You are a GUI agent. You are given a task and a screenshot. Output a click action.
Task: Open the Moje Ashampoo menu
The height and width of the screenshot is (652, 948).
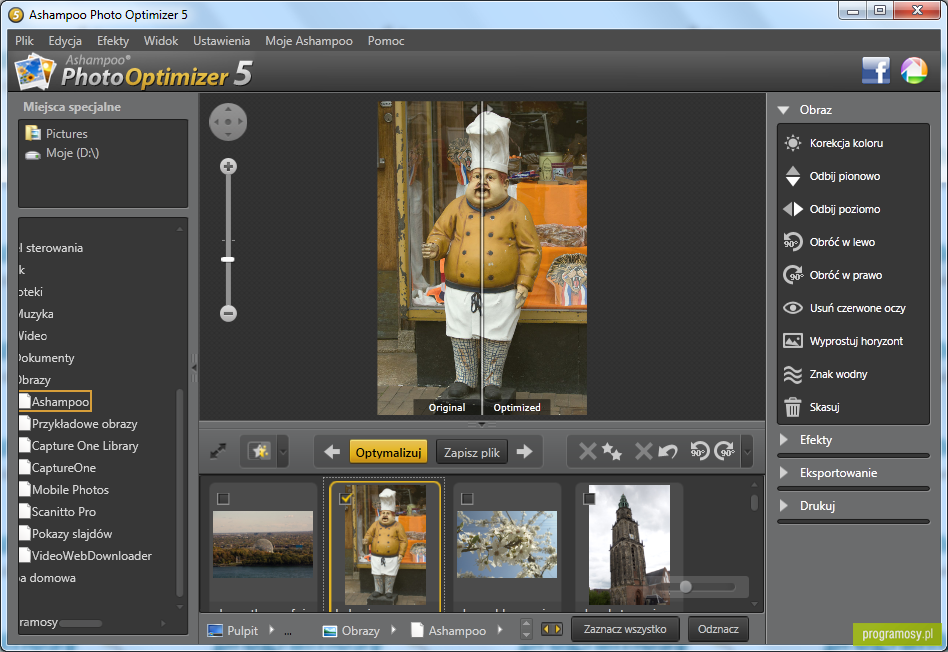tap(309, 41)
